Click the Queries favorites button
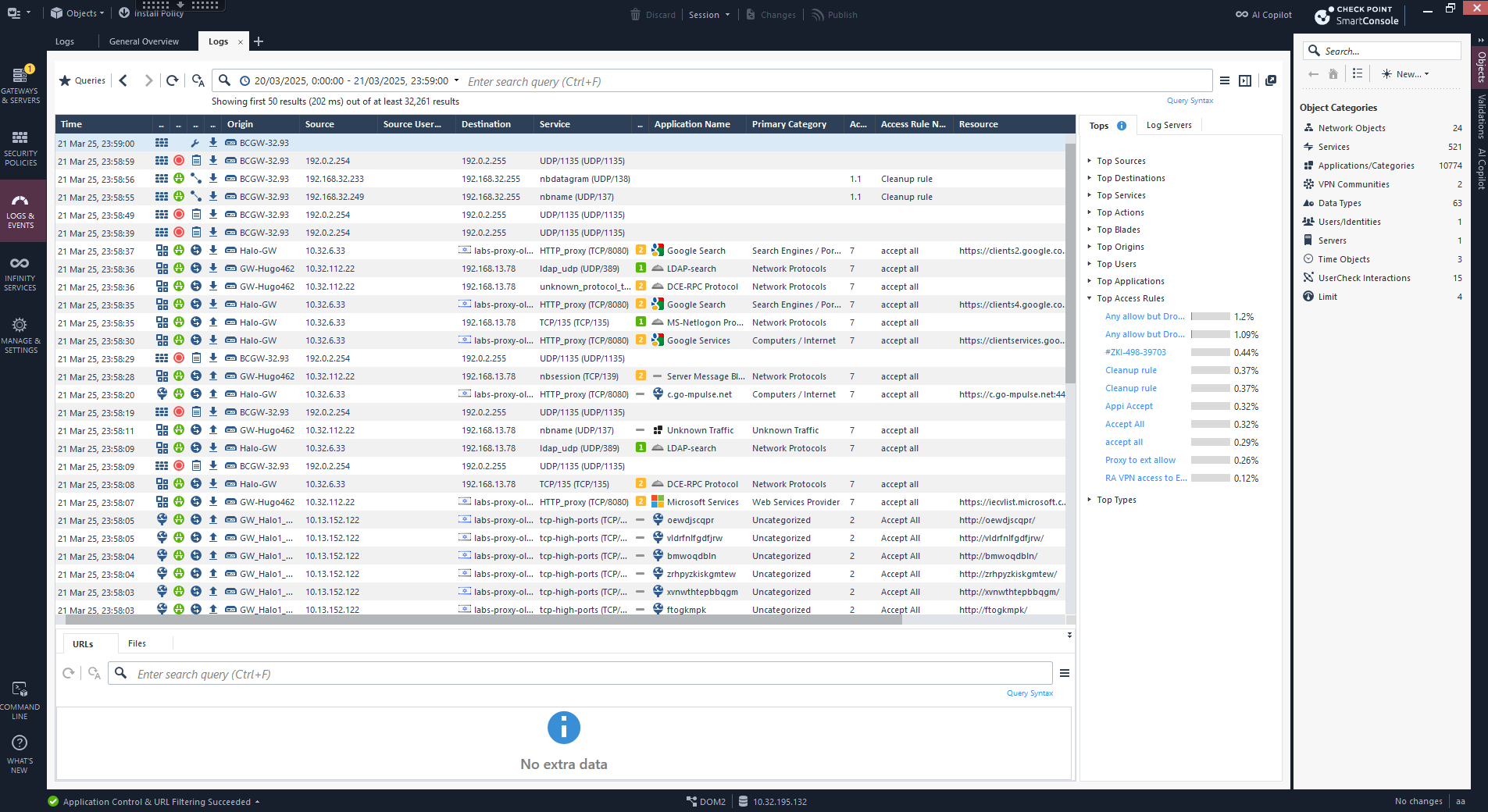This screenshot has height=812, width=1488. pyautogui.click(x=83, y=80)
